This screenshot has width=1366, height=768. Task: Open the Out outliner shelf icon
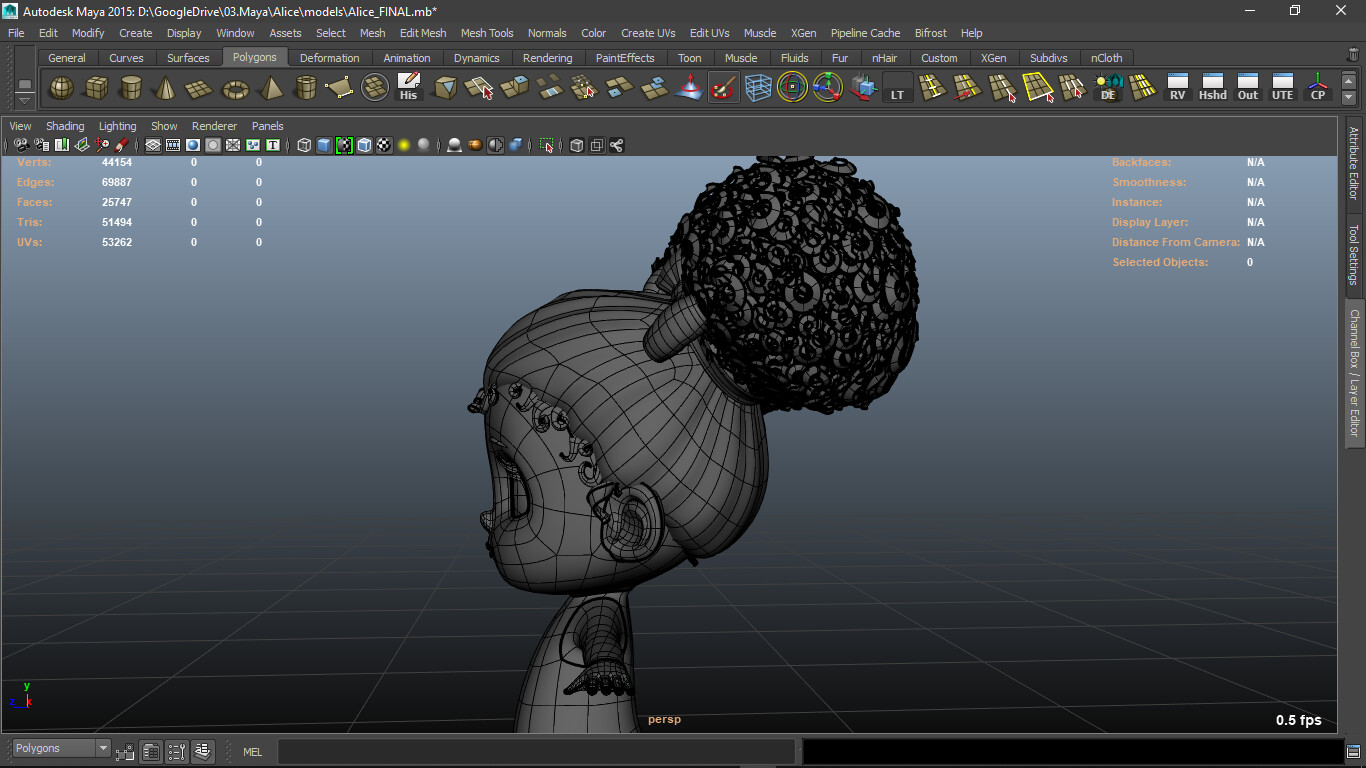click(1248, 89)
